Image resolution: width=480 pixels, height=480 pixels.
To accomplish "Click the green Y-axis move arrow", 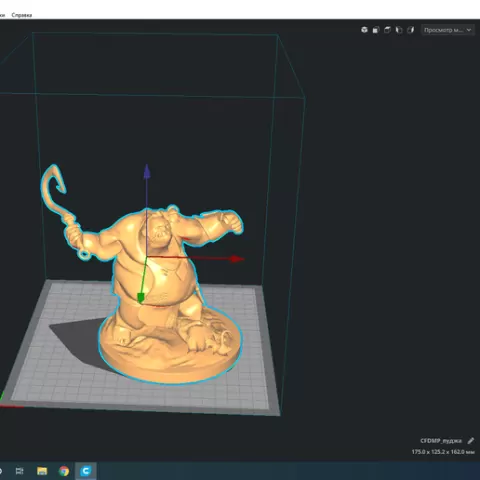I will (141, 298).
